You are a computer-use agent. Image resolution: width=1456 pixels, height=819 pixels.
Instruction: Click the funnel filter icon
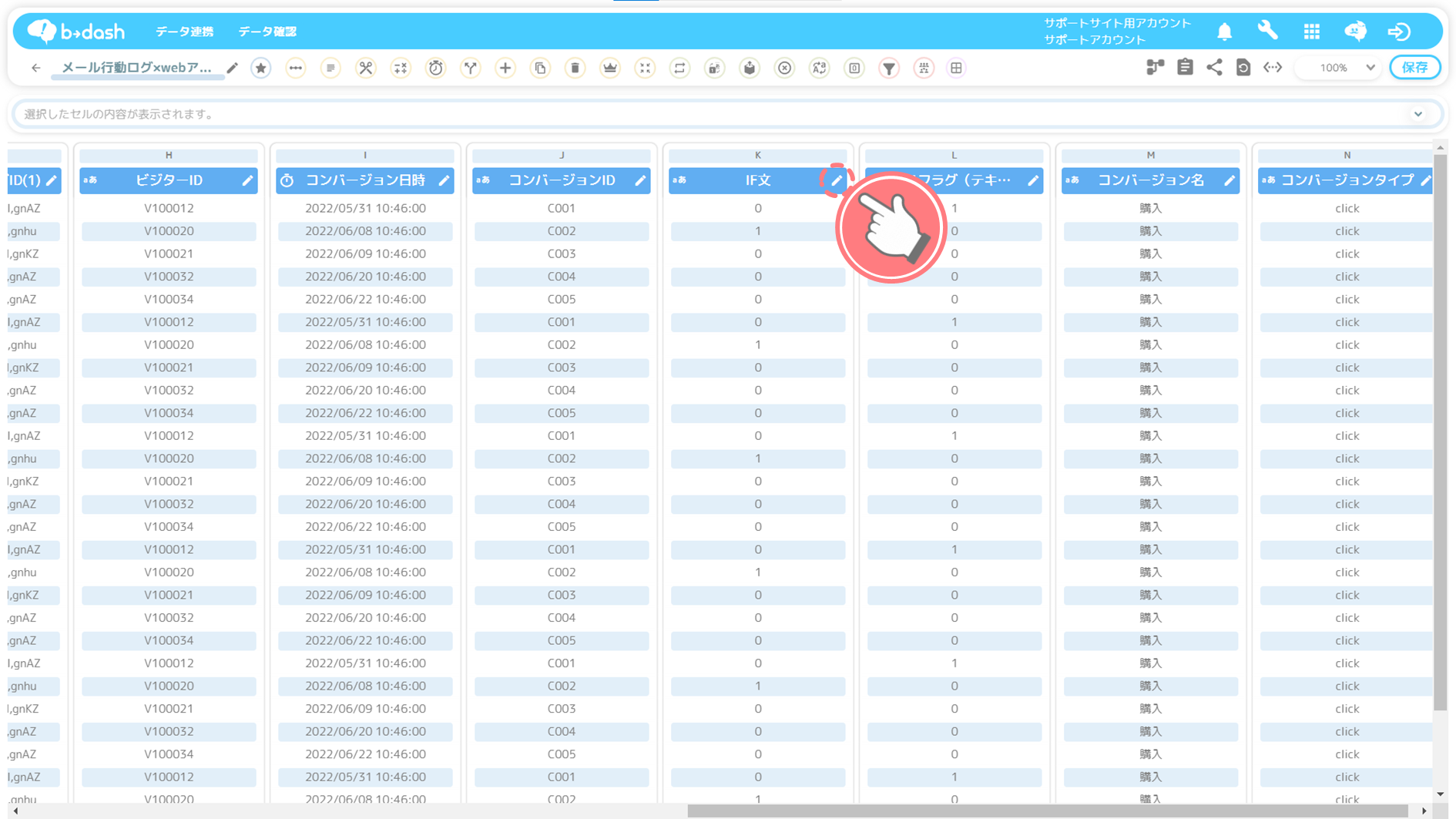889,68
